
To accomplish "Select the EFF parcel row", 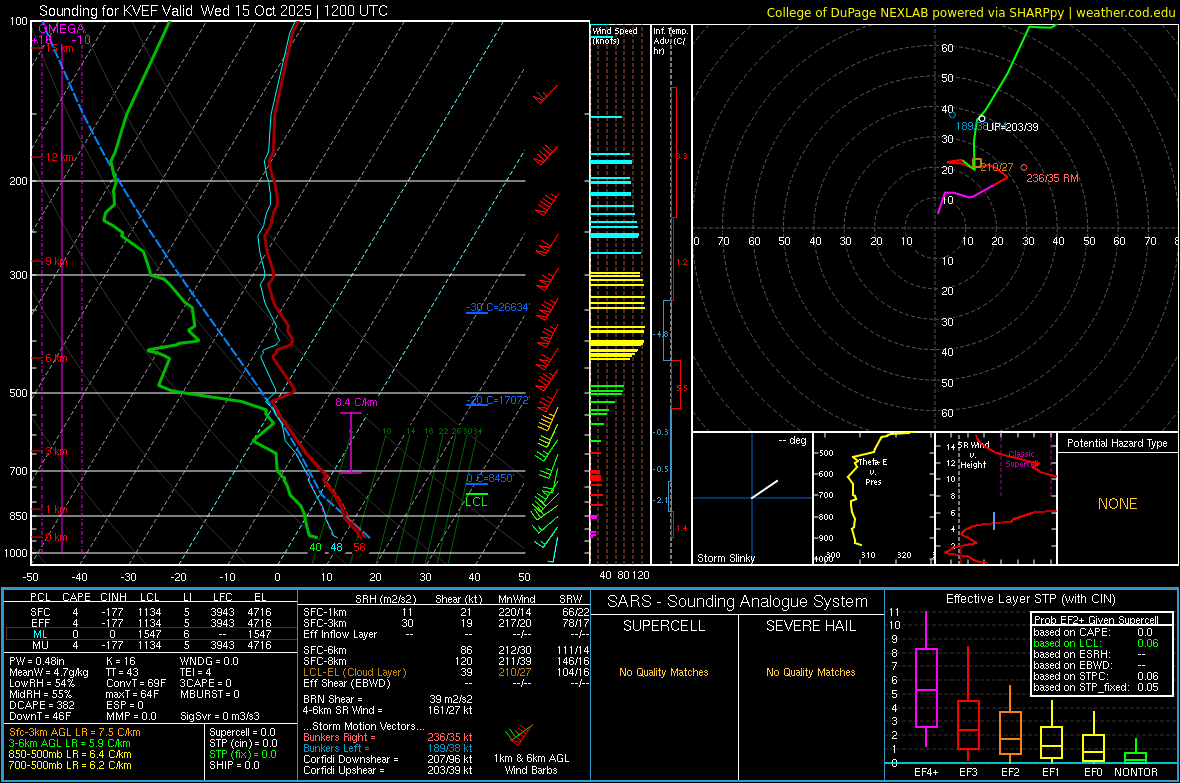I will tap(151, 623).
